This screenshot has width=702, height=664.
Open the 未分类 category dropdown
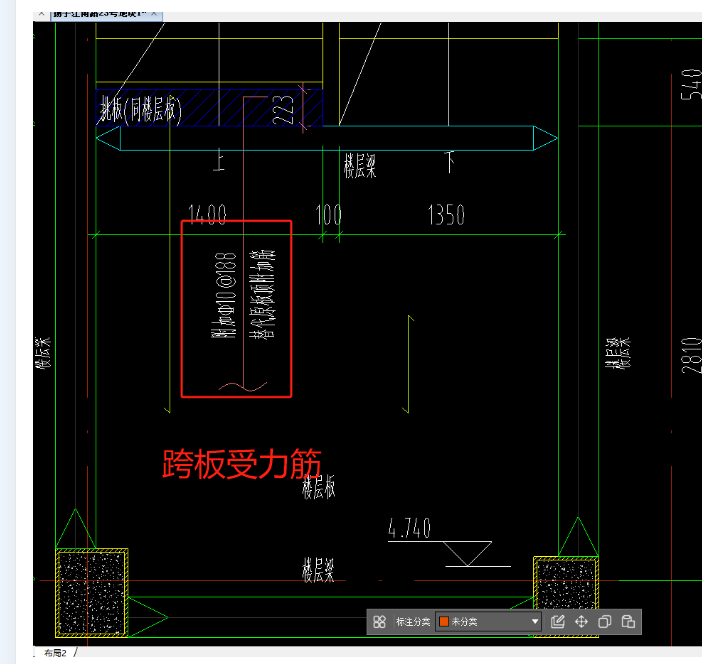point(488,621)
